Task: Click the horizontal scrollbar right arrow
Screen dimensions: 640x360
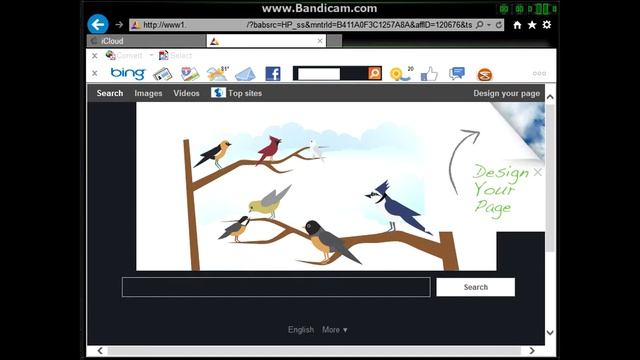Action: [532, 351]
